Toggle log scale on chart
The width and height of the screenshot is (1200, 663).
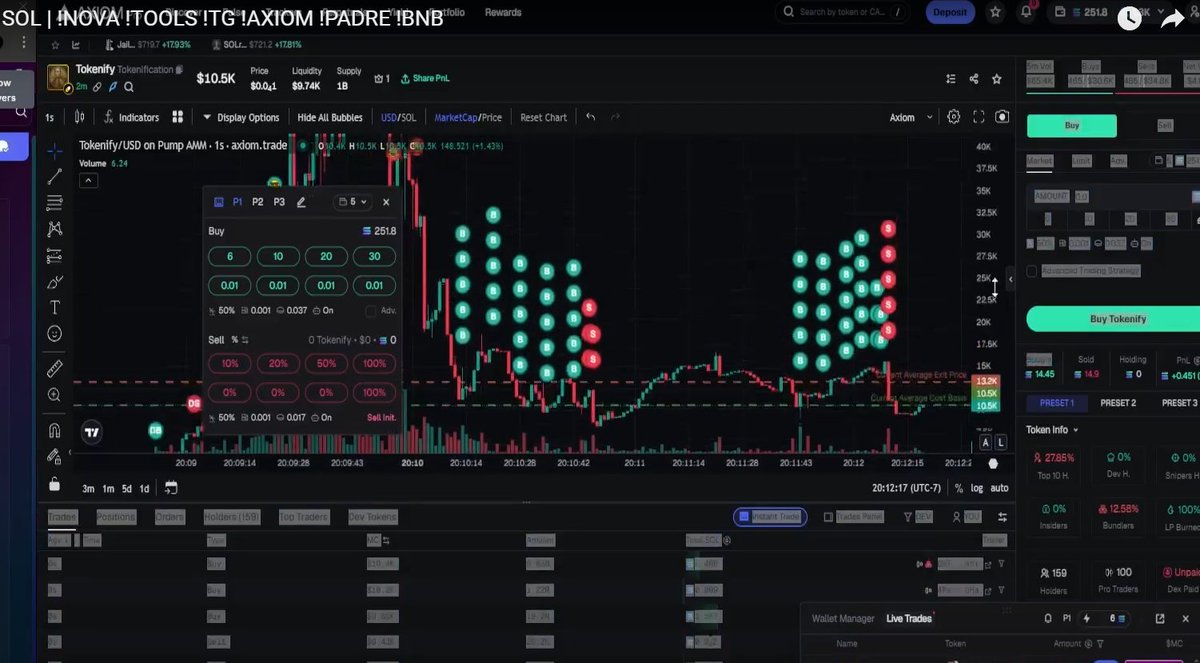pyautogui.click(x=977, y=488)
